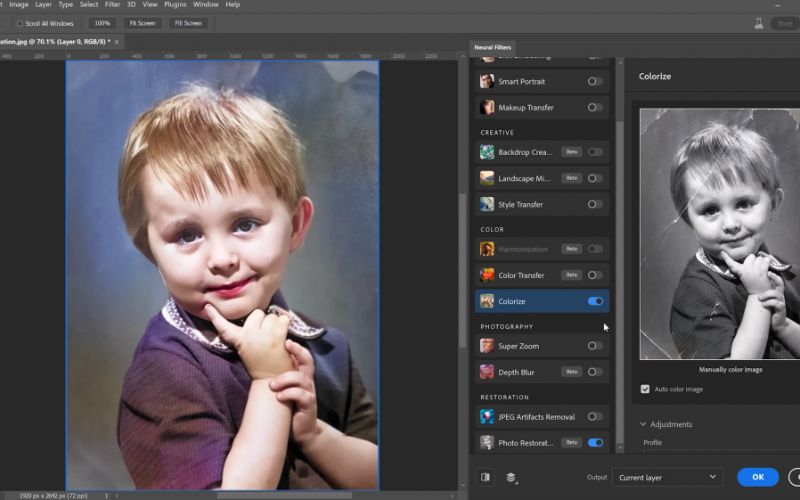Click the Style Transfer label
800x500 pixels.
[520, 205]
